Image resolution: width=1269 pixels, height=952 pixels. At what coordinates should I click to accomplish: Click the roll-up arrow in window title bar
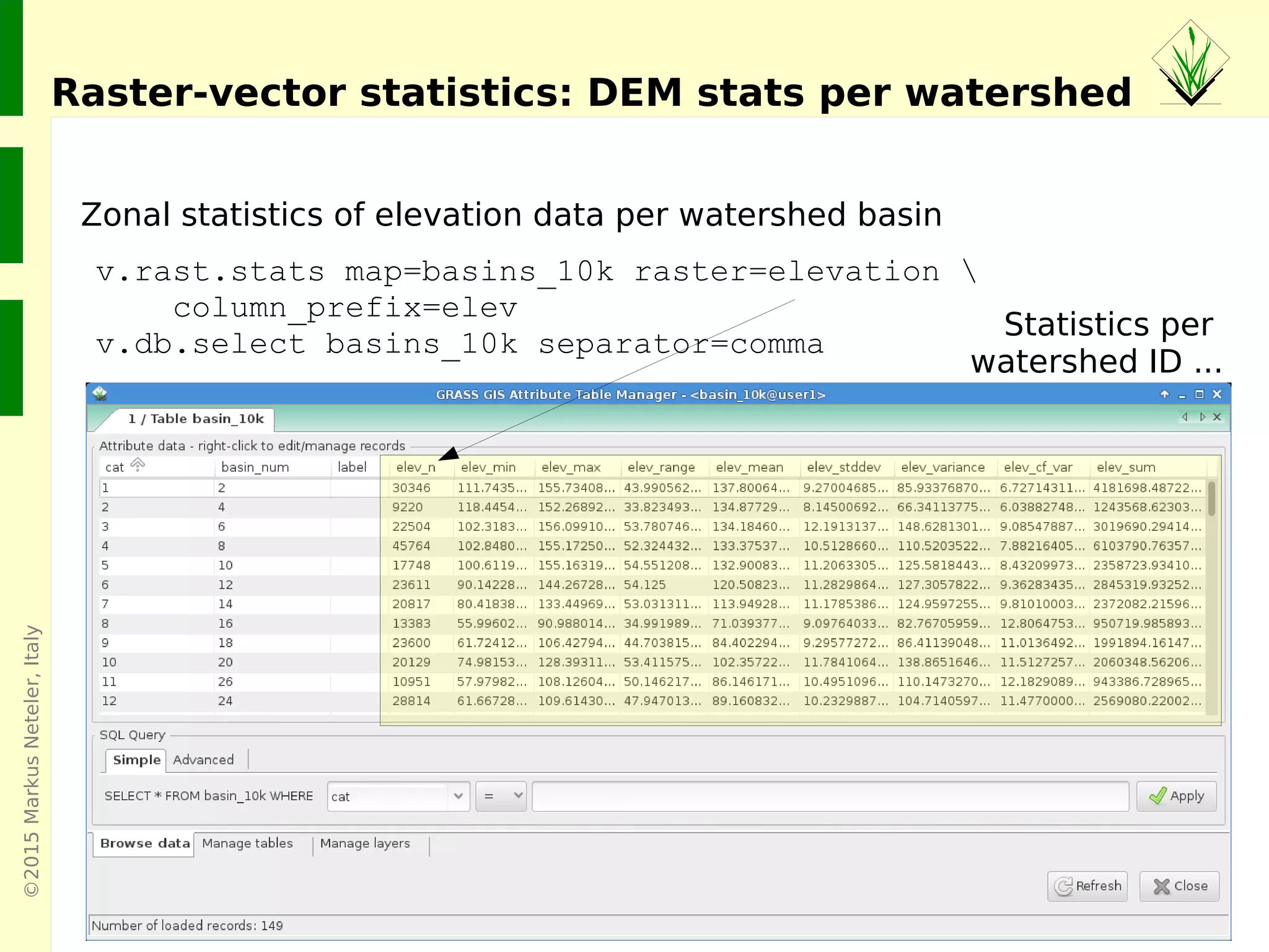[1164, 394]
